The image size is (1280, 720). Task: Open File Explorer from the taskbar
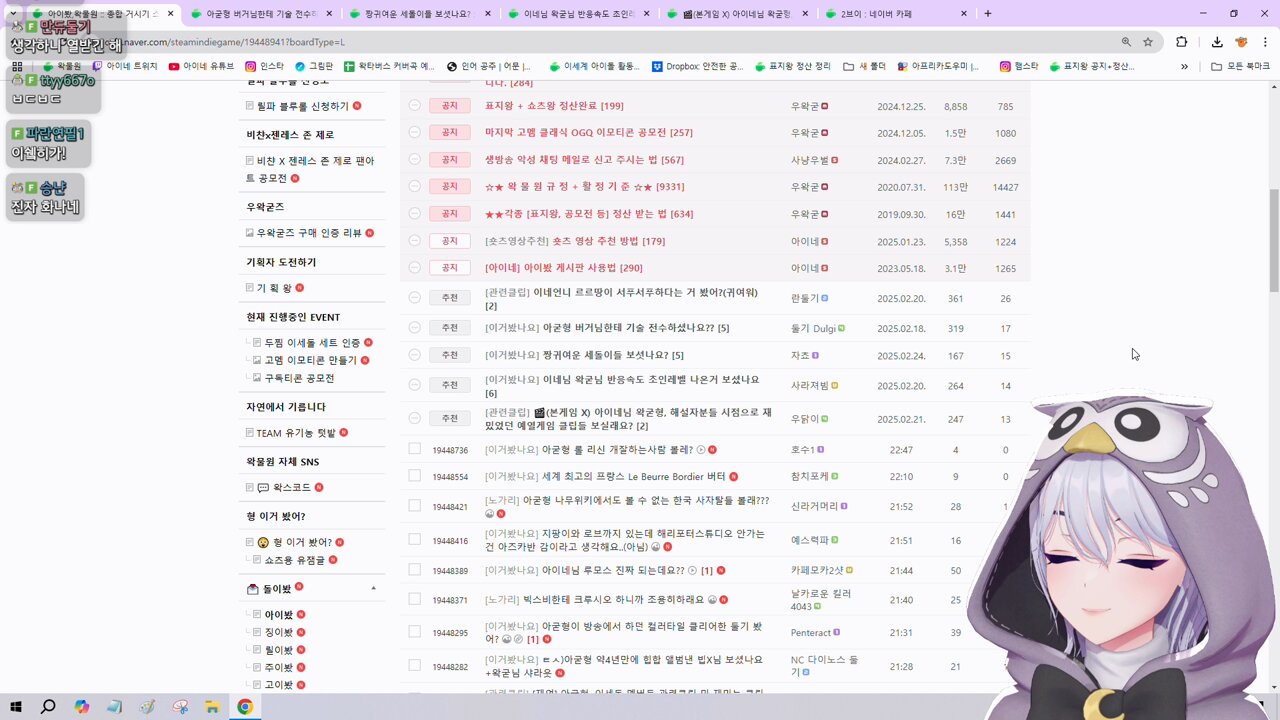[212, 707]
